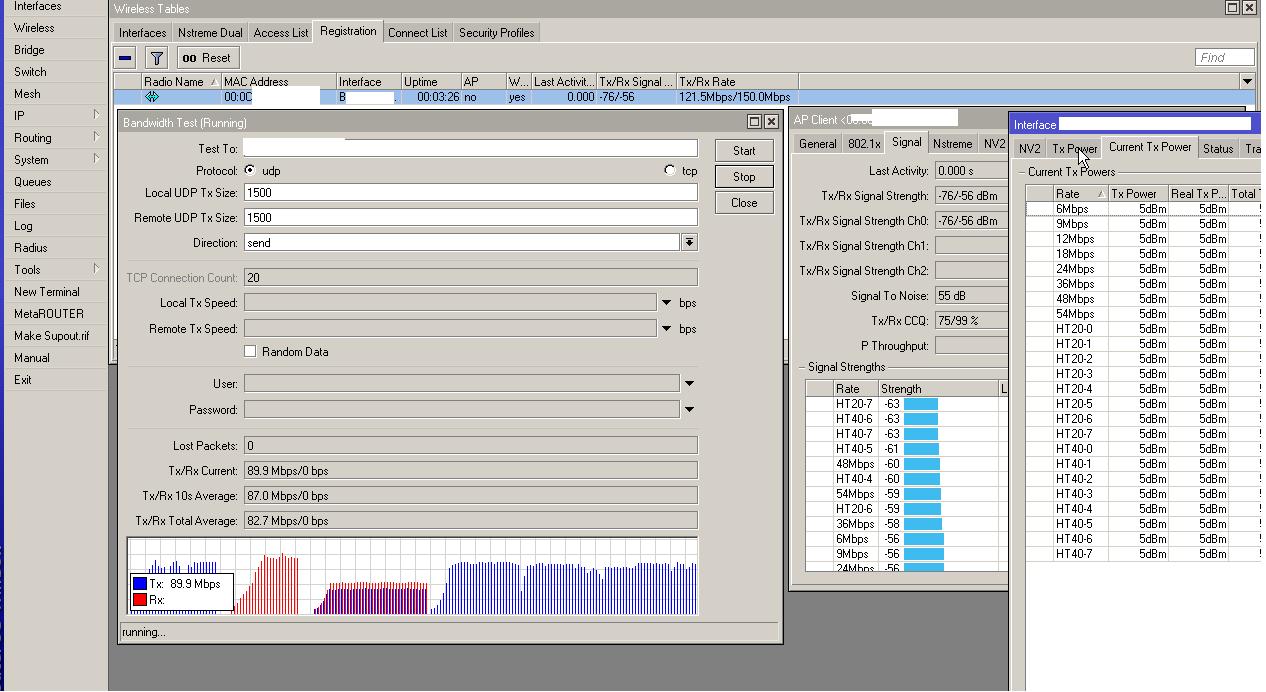
Task: Open the Nstreme tab in AP Client window
Action: (x=952, y=144)
